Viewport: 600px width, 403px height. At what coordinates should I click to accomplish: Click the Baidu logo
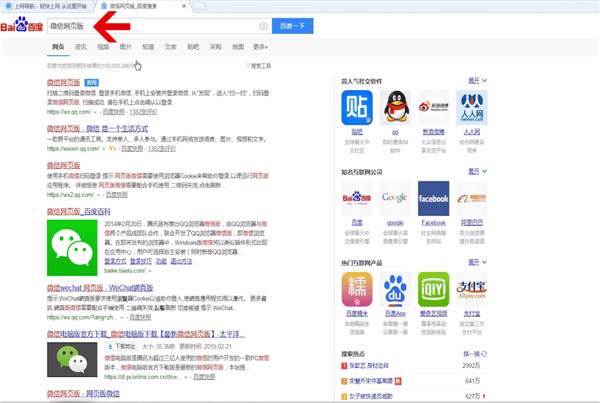(x=21, y=25)
